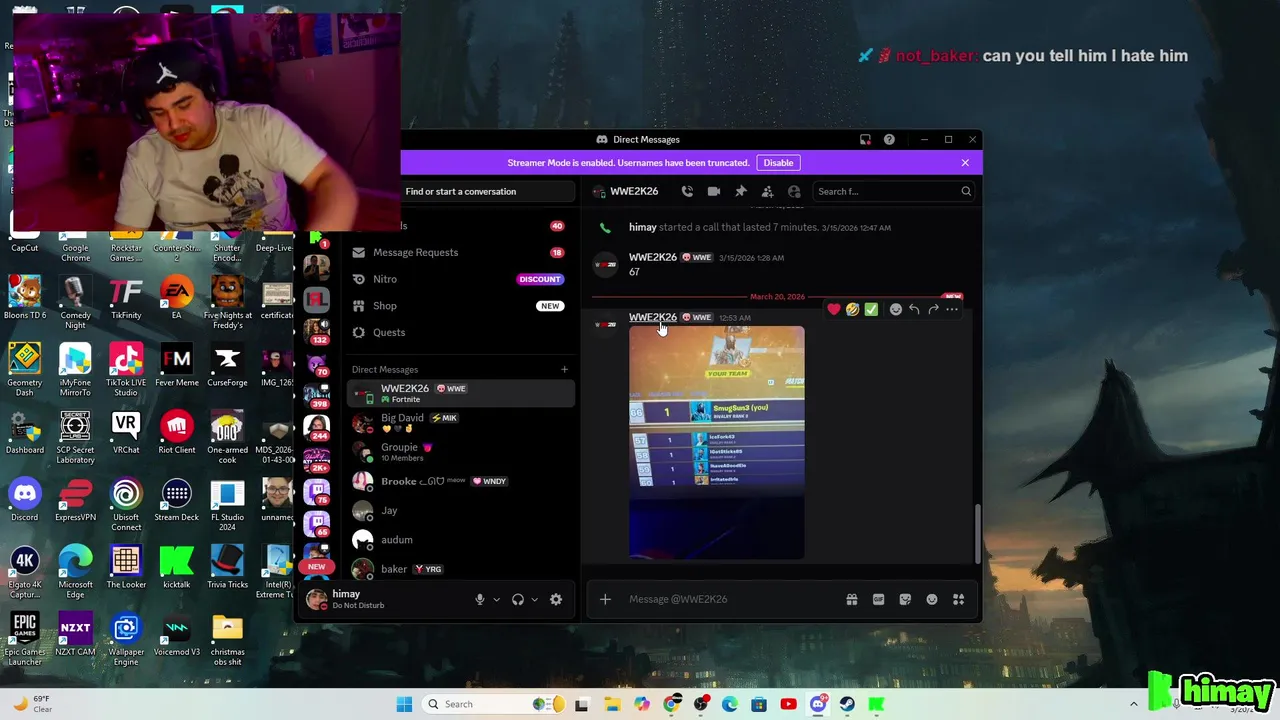The height and width of the screenshot is (720, 1280).
Task: Click the Discord message search field
Action: 894,191
